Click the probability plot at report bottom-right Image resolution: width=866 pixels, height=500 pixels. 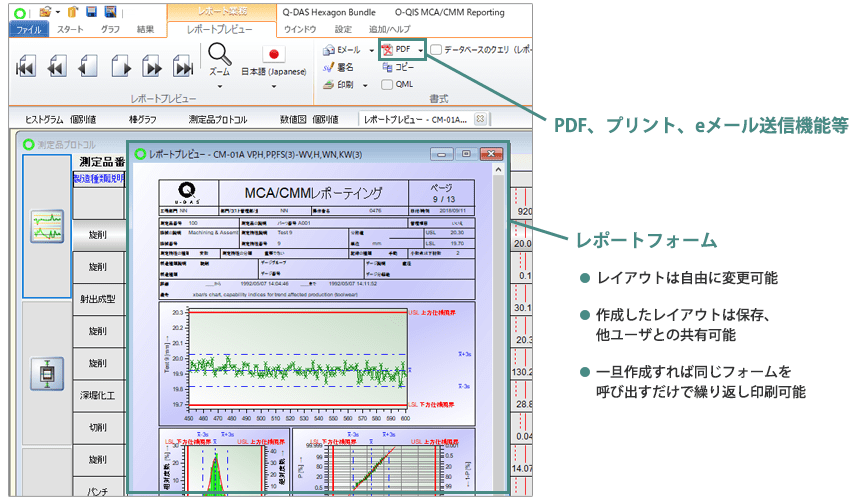tap(384, 460)
